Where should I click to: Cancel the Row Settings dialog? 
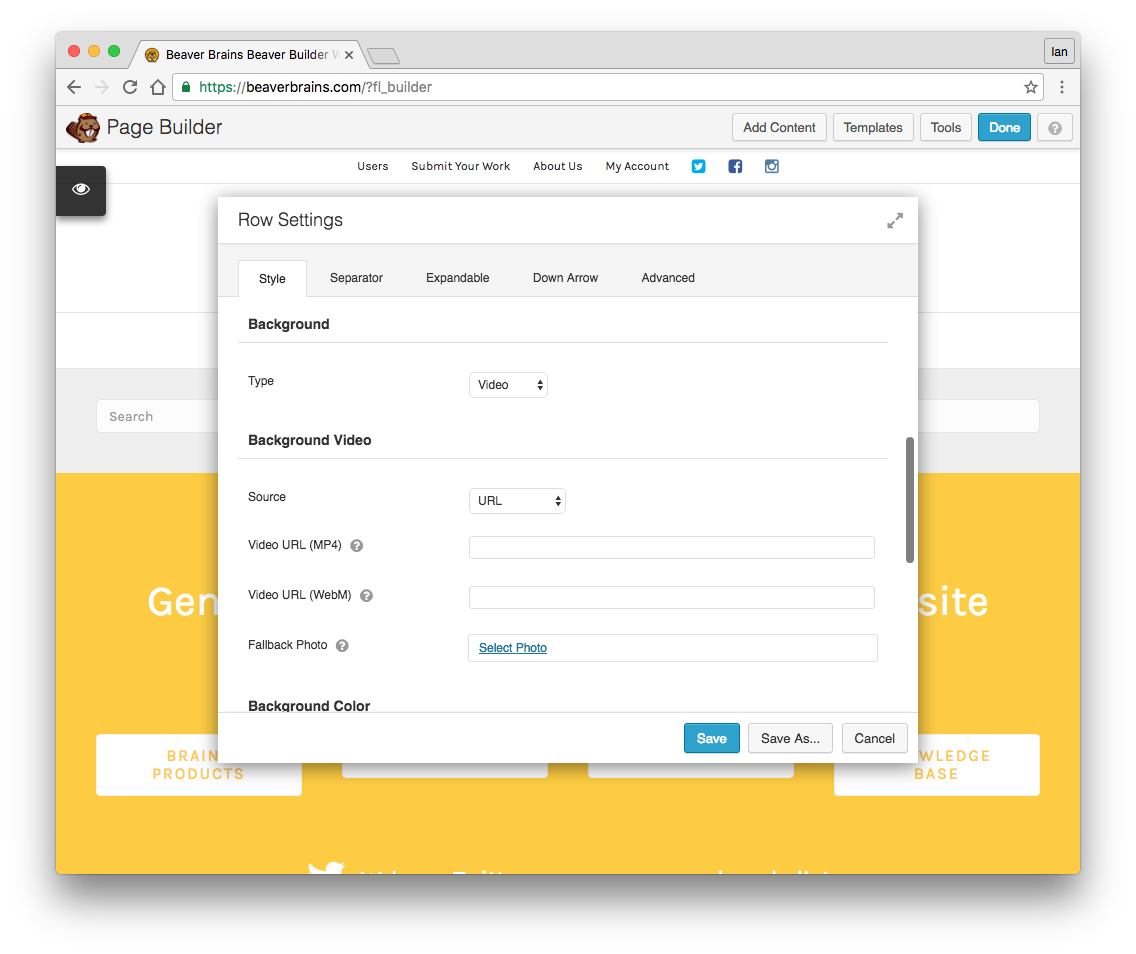click(x=874, y=738)
